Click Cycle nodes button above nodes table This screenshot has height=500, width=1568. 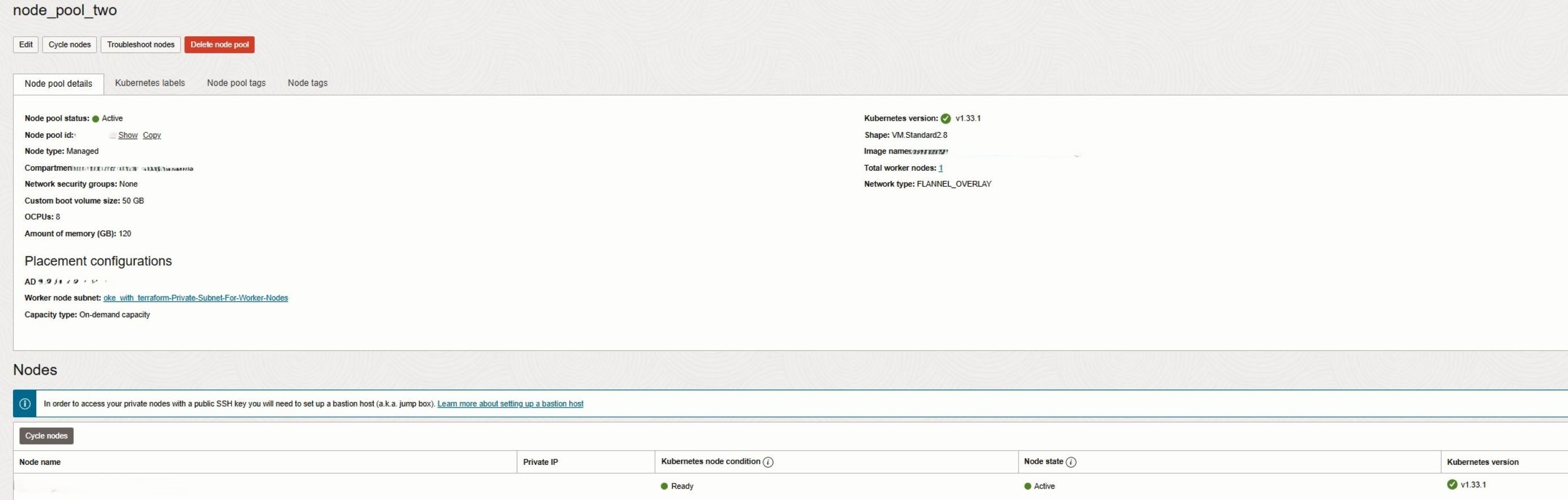pyautogui.click(x=46, y=436)
